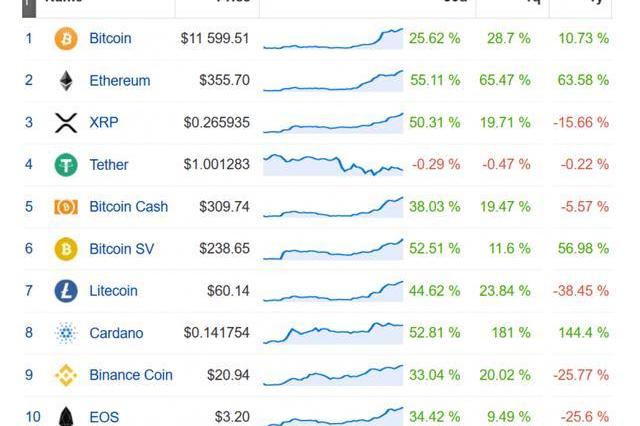The image size is (640, 426).
Task: Click the blue Litecoin logo icon
Action: (66, 291)
